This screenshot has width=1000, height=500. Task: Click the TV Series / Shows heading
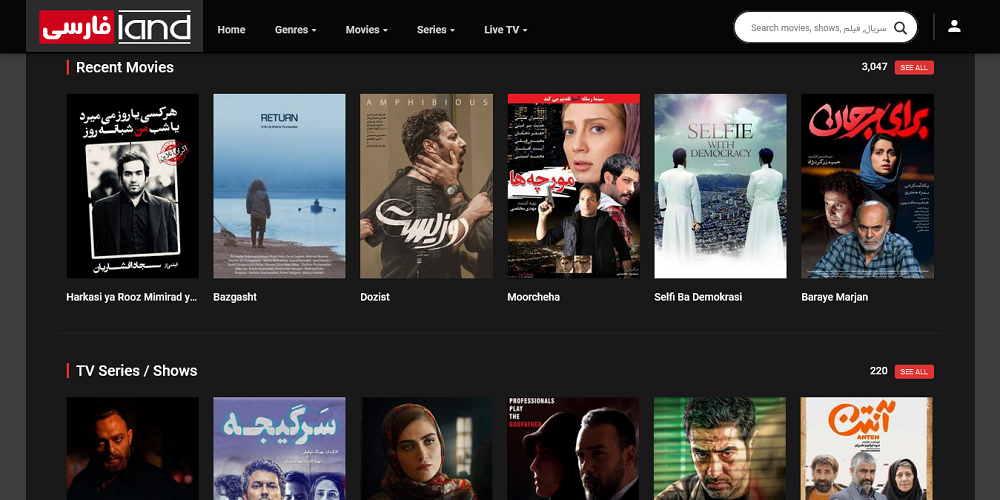[136, 371]
